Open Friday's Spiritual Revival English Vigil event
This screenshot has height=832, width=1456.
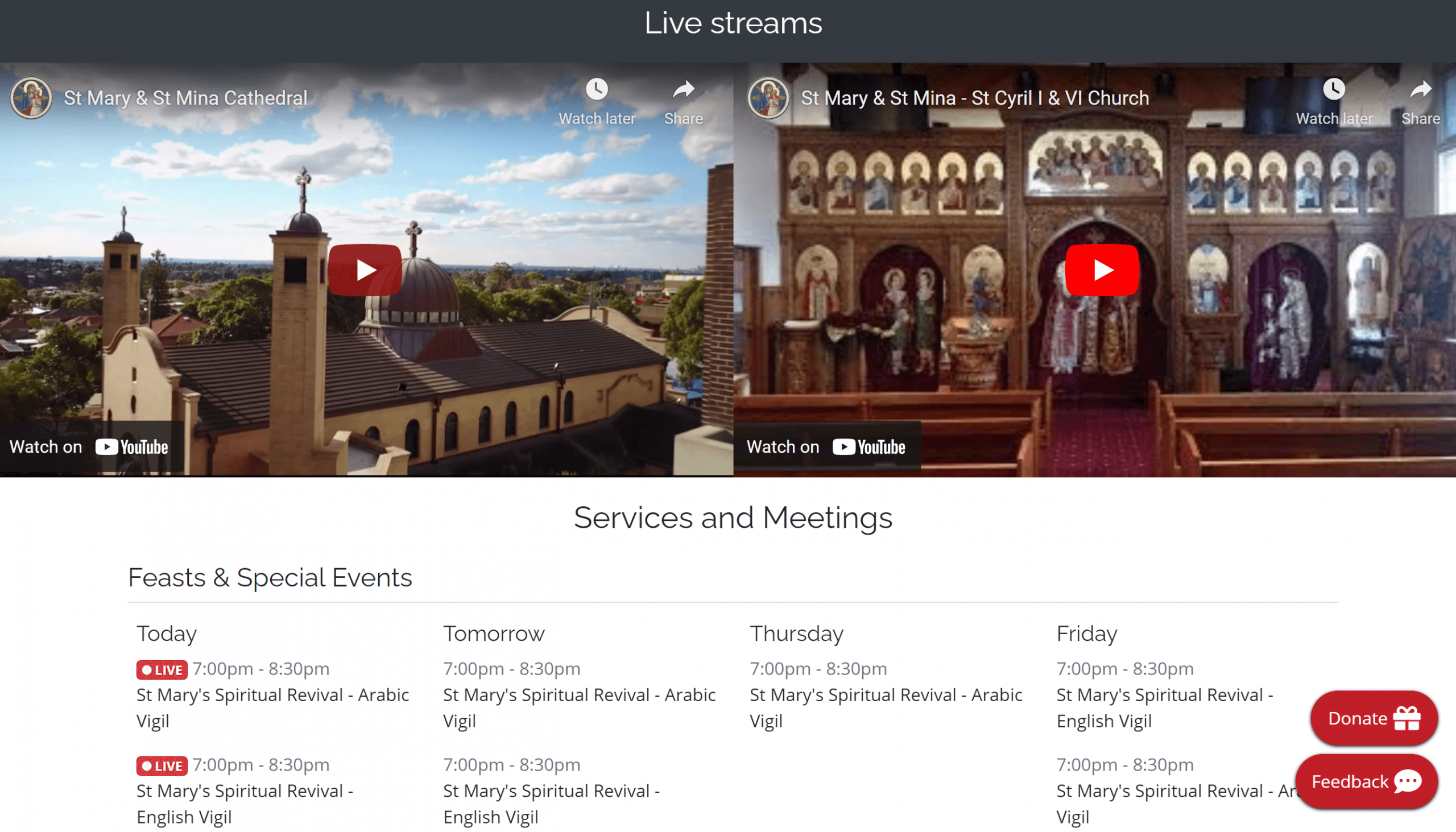1164,696
